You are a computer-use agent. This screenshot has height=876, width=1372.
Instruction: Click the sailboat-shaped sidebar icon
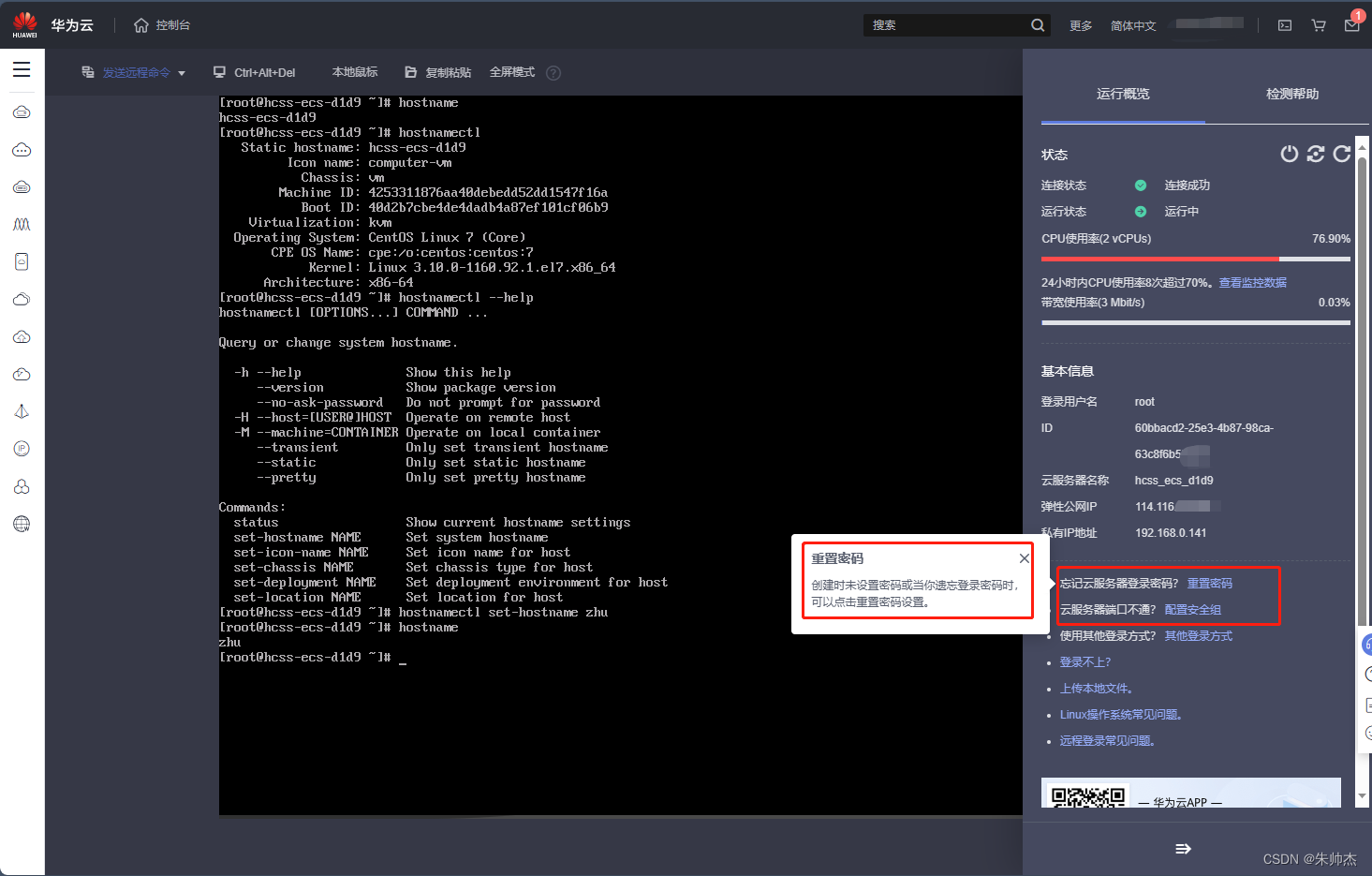click(22, 411)
